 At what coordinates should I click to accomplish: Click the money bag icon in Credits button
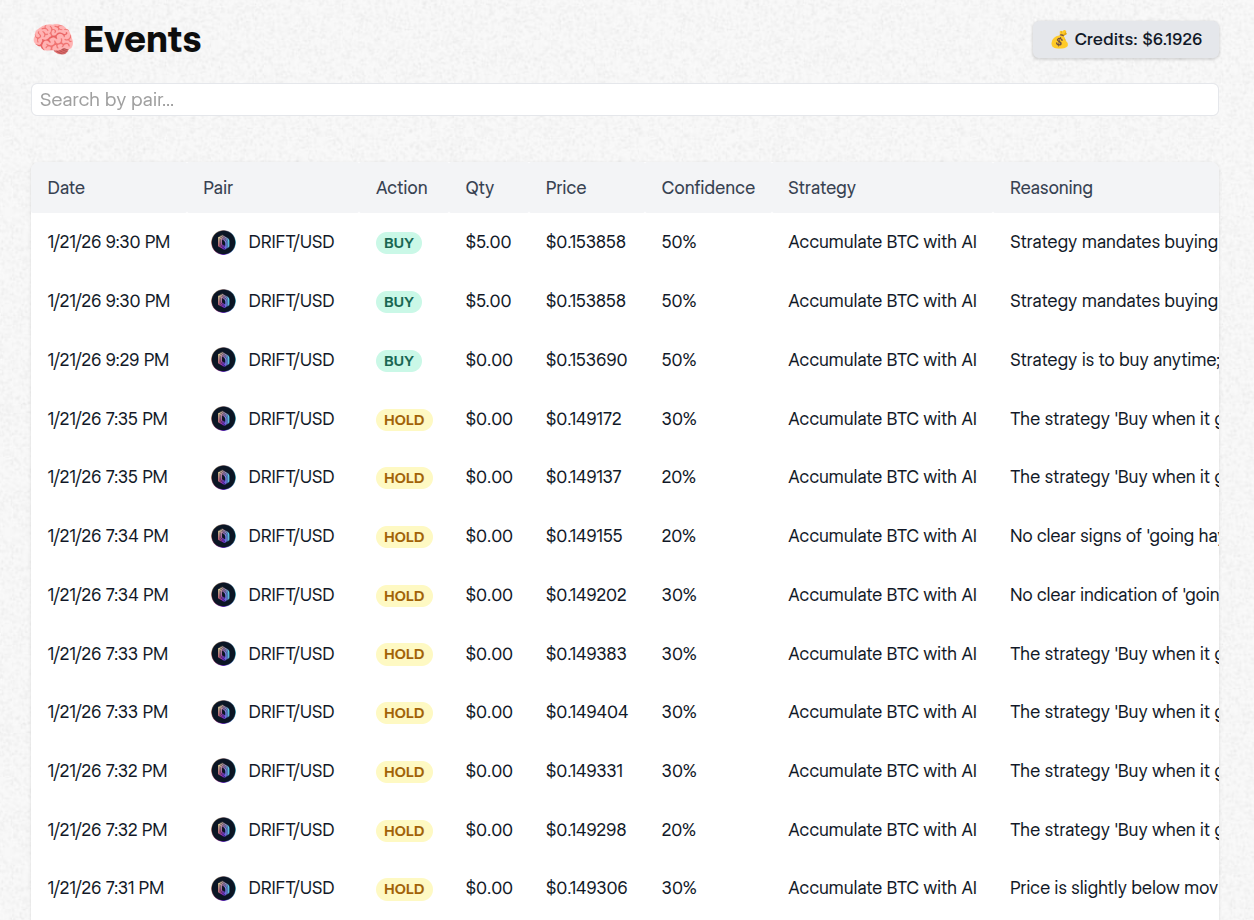(1059, 40)
